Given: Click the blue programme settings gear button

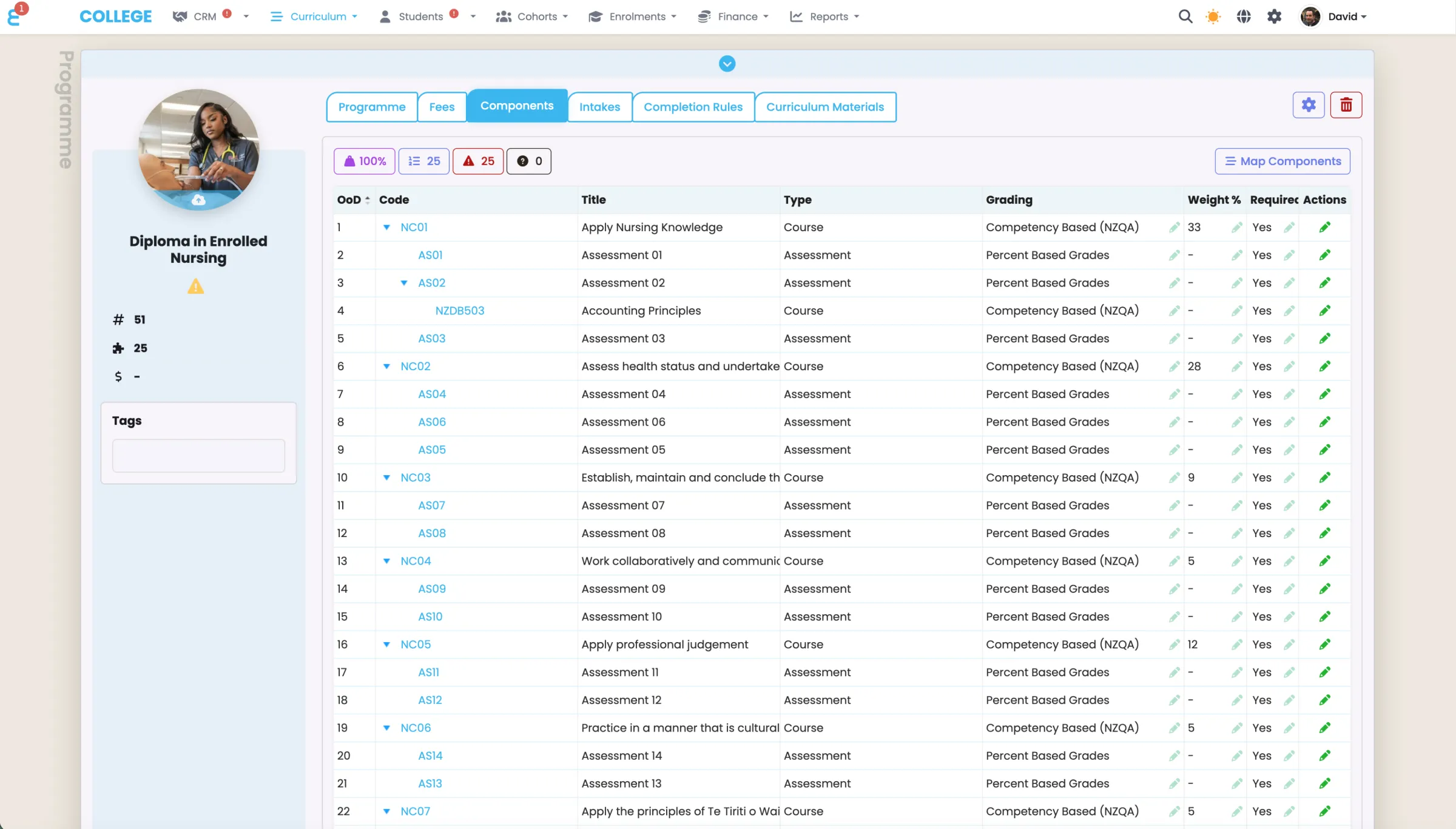Looking at the screenshot, I should [1309, 105].
